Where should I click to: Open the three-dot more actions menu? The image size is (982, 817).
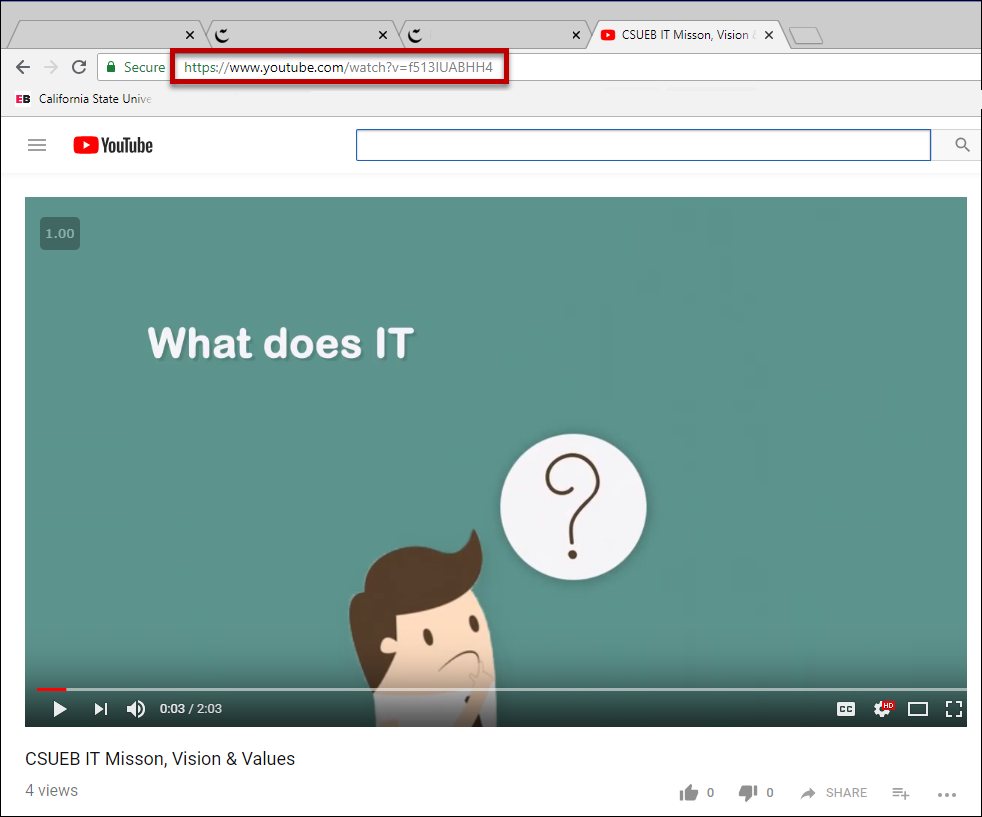coord(947,794)
